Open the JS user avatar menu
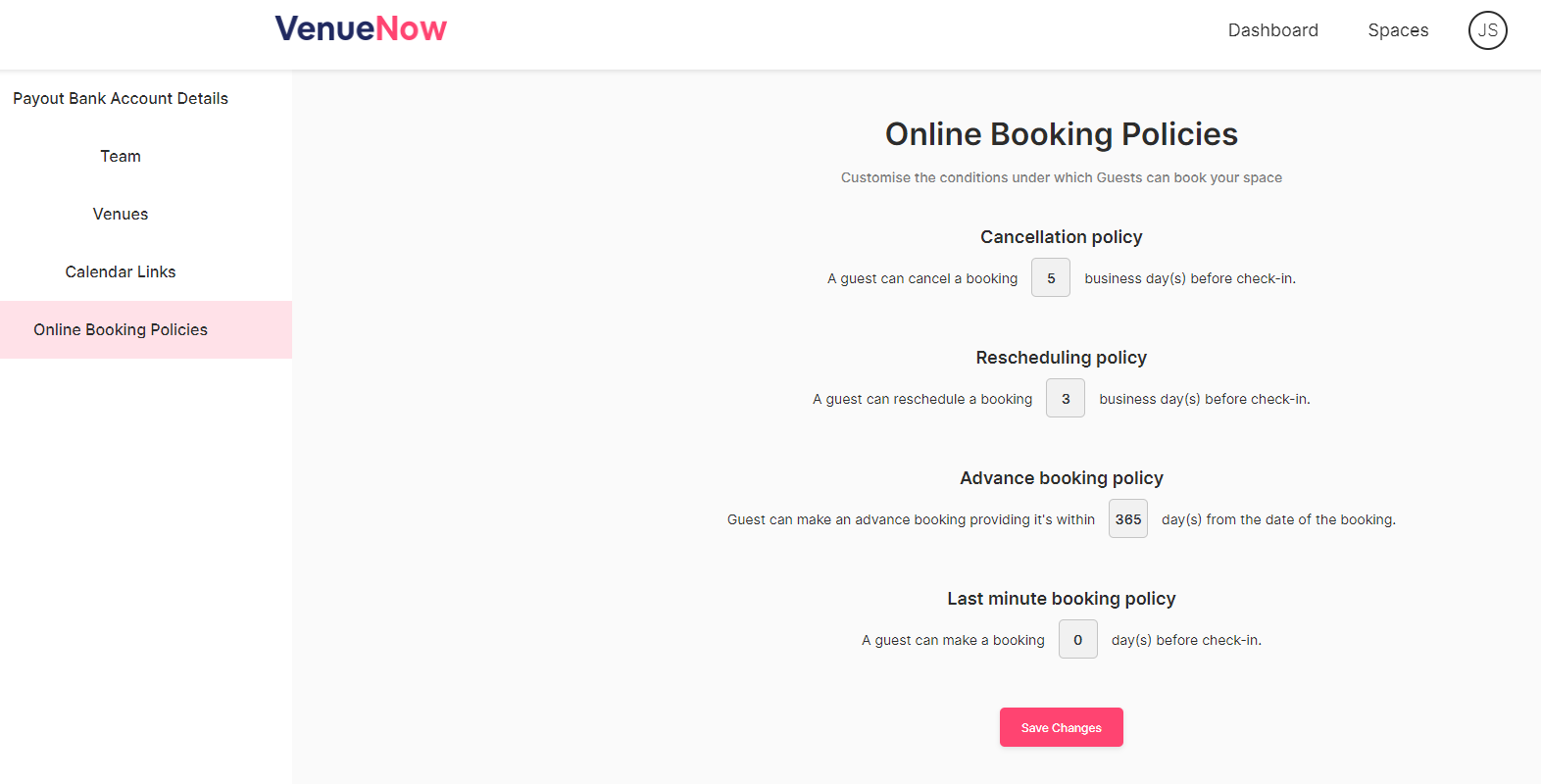 coord(1487,30)
